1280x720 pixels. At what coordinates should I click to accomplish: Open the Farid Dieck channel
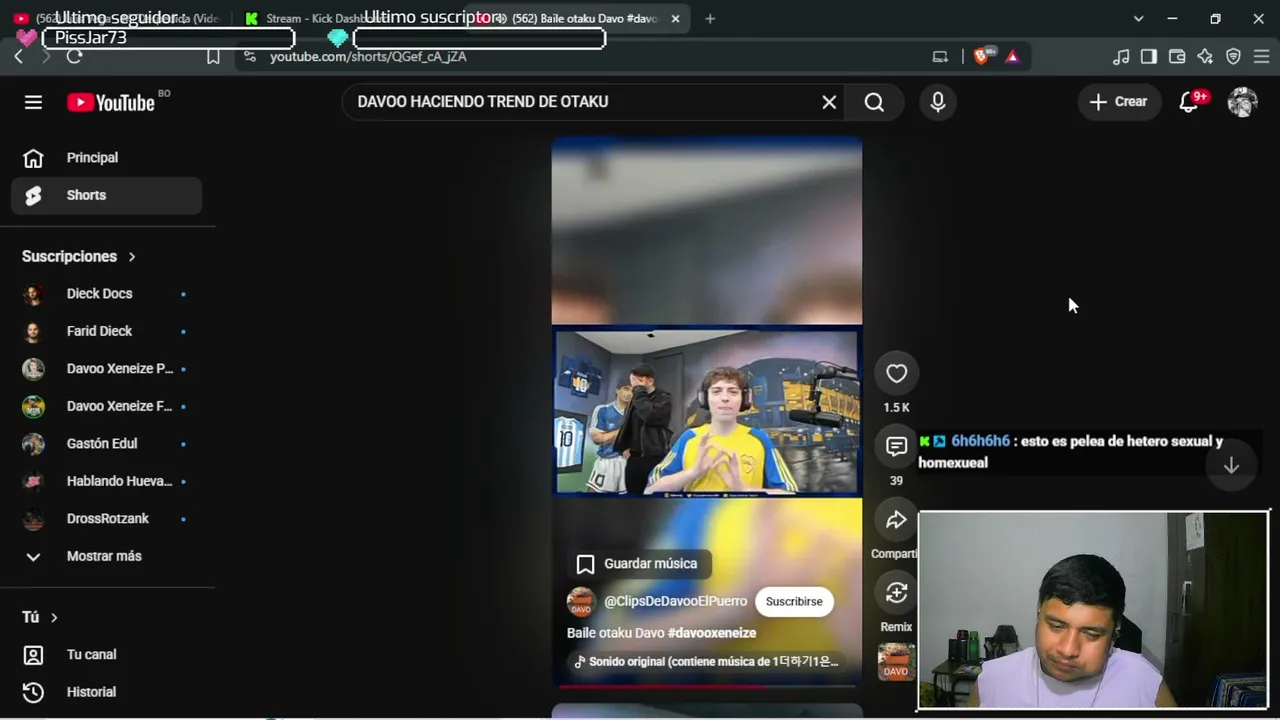(107, 331)
